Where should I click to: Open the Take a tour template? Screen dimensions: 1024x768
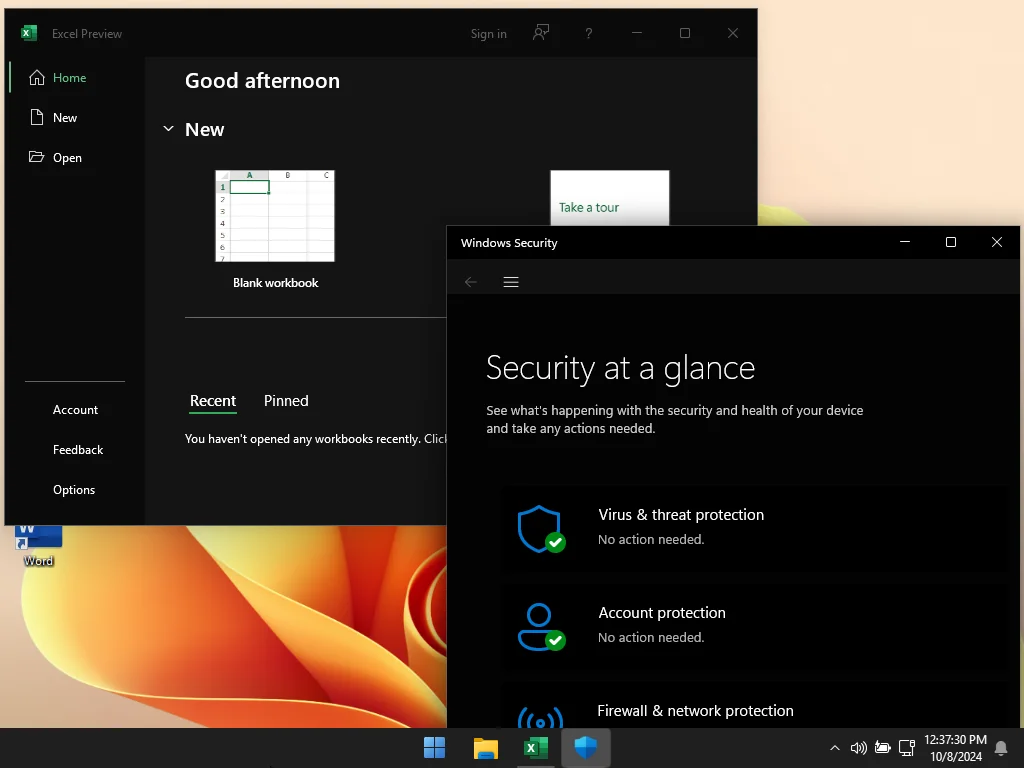tap(609, 198)
